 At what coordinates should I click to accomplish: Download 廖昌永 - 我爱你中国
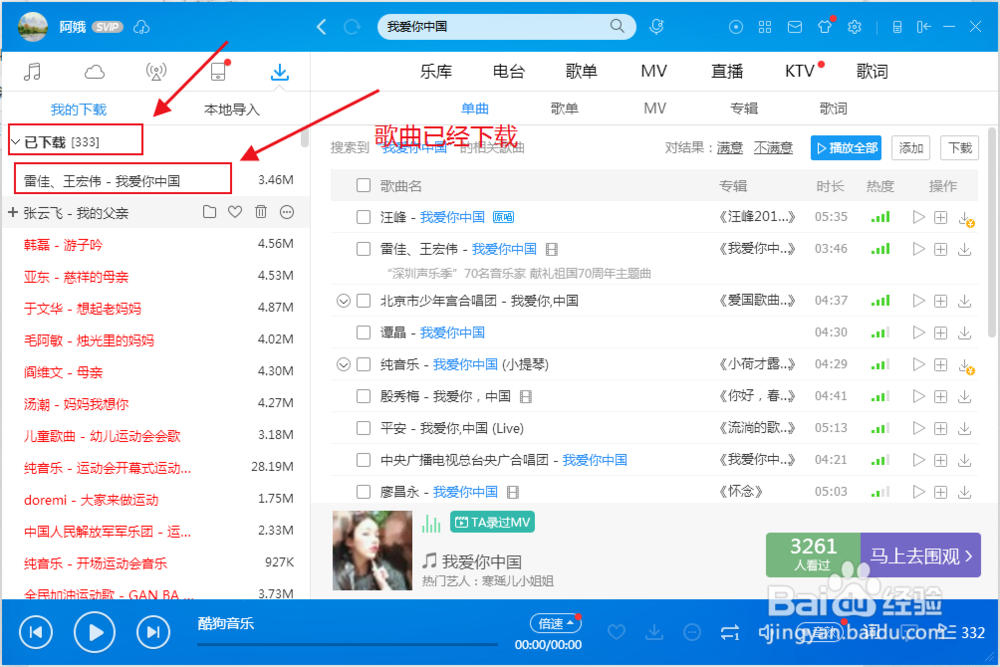964,492
